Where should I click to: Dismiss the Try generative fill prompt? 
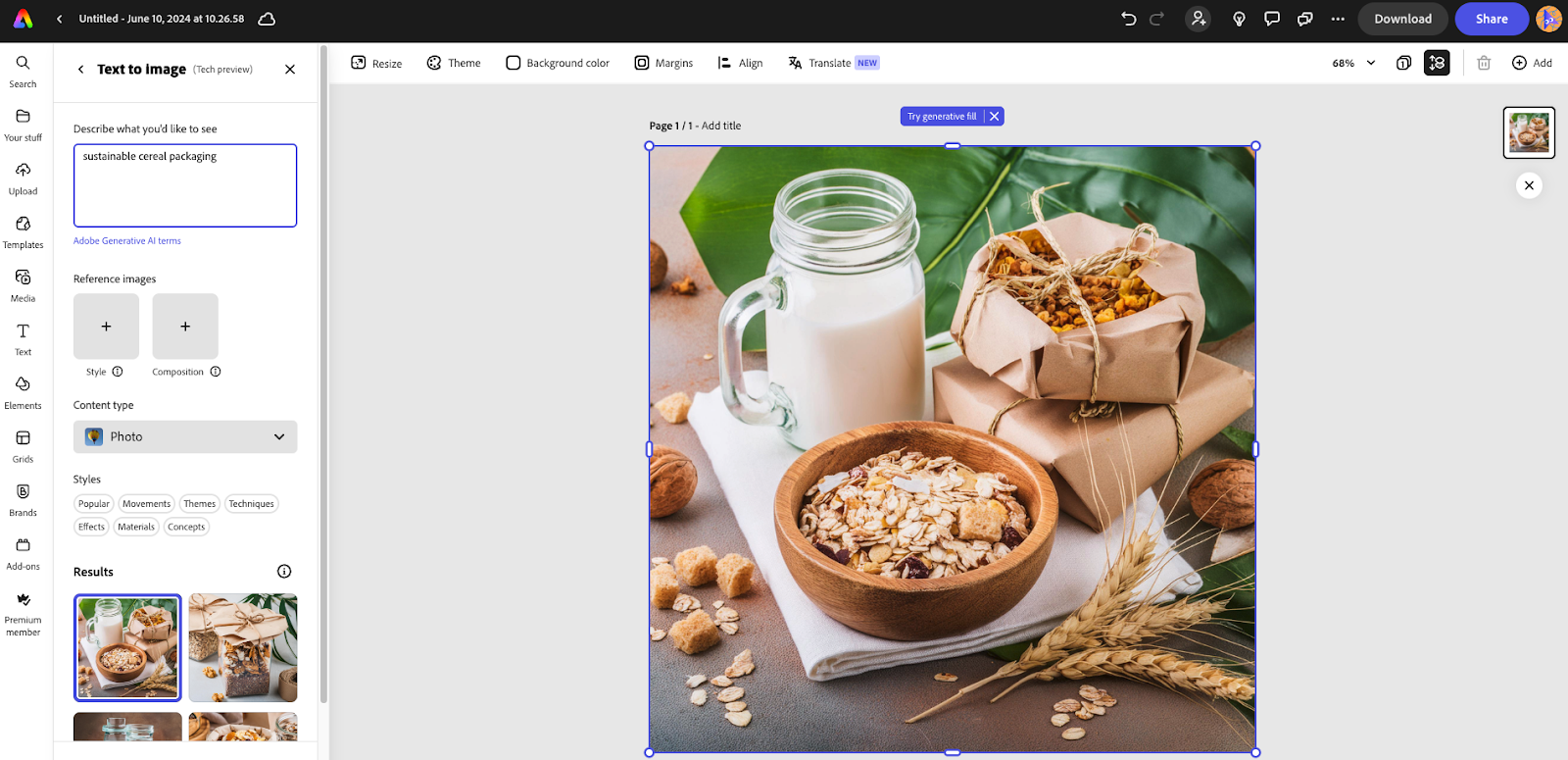pyautogui.click(x=995, y=117)
